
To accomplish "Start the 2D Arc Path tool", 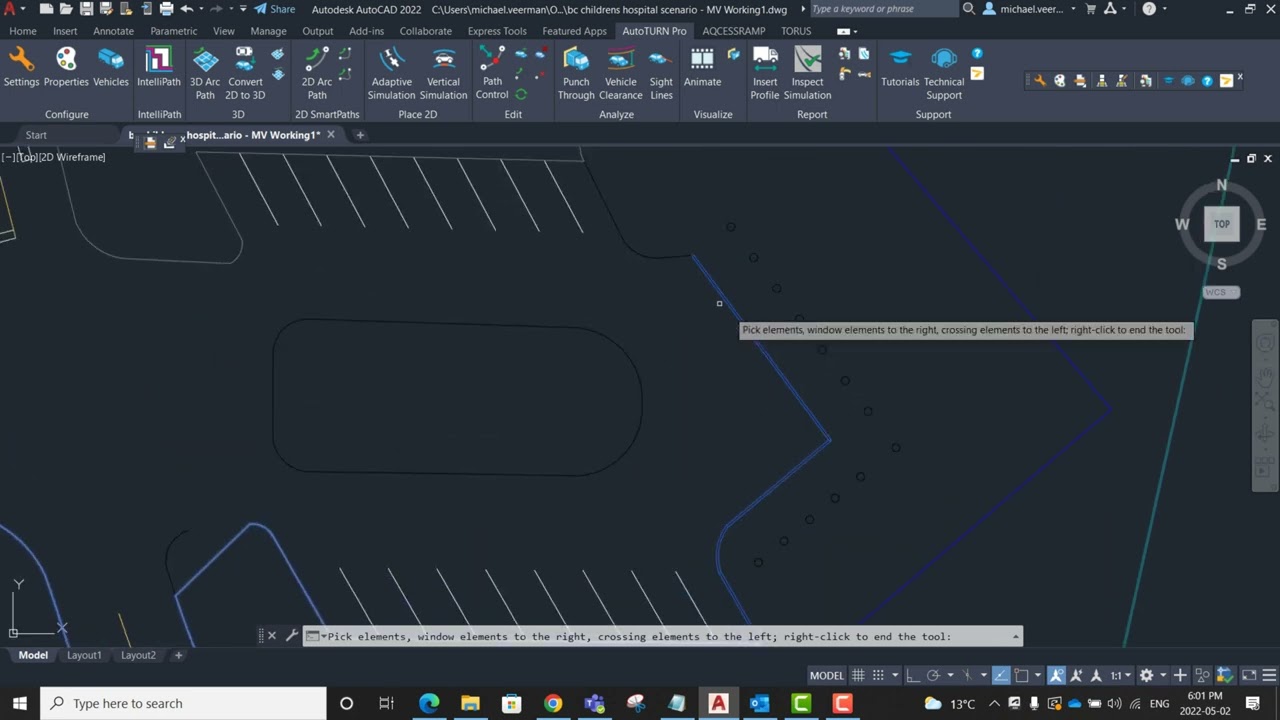I will tap(317, 73).
